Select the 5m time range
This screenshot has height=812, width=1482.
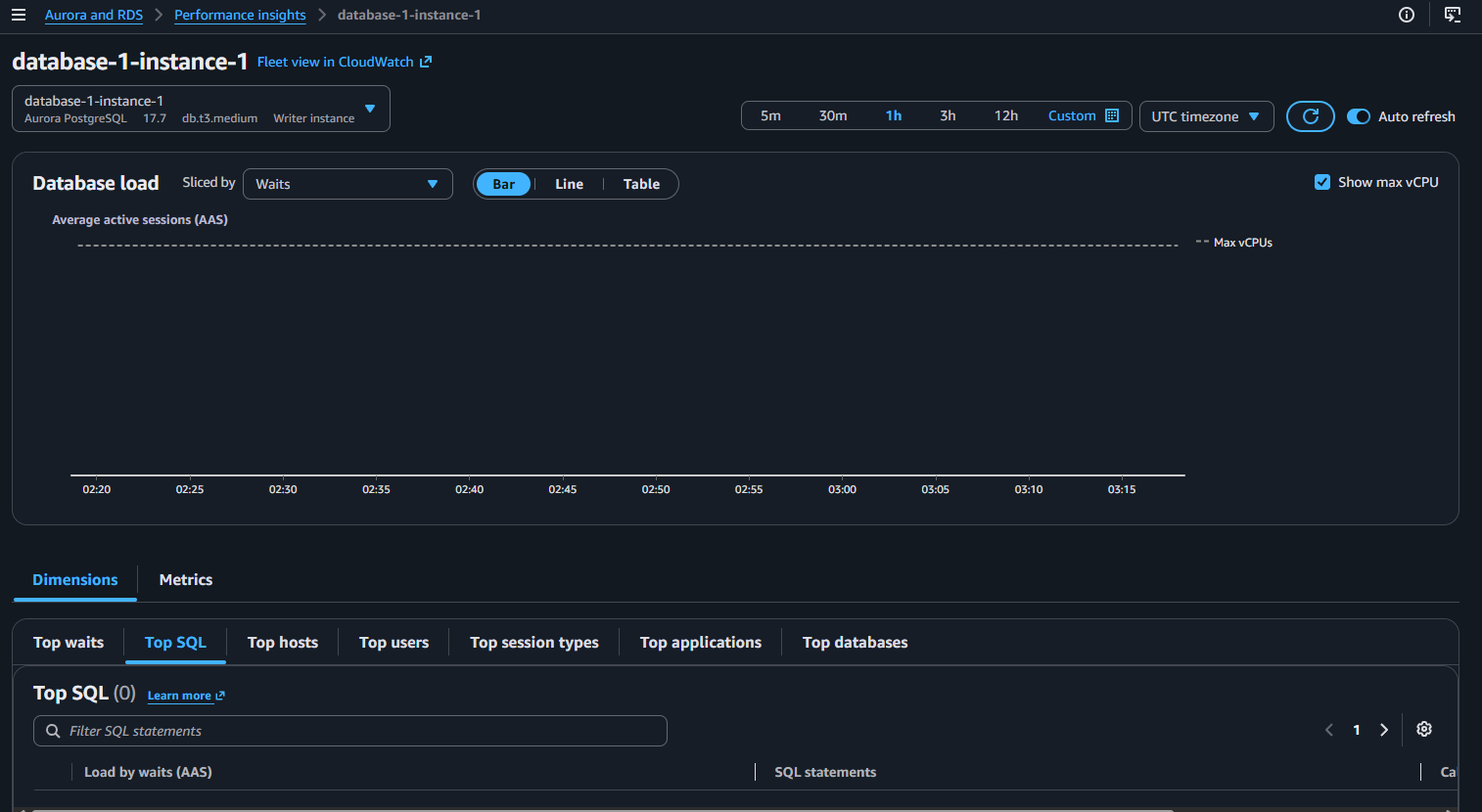click(770, 115)
